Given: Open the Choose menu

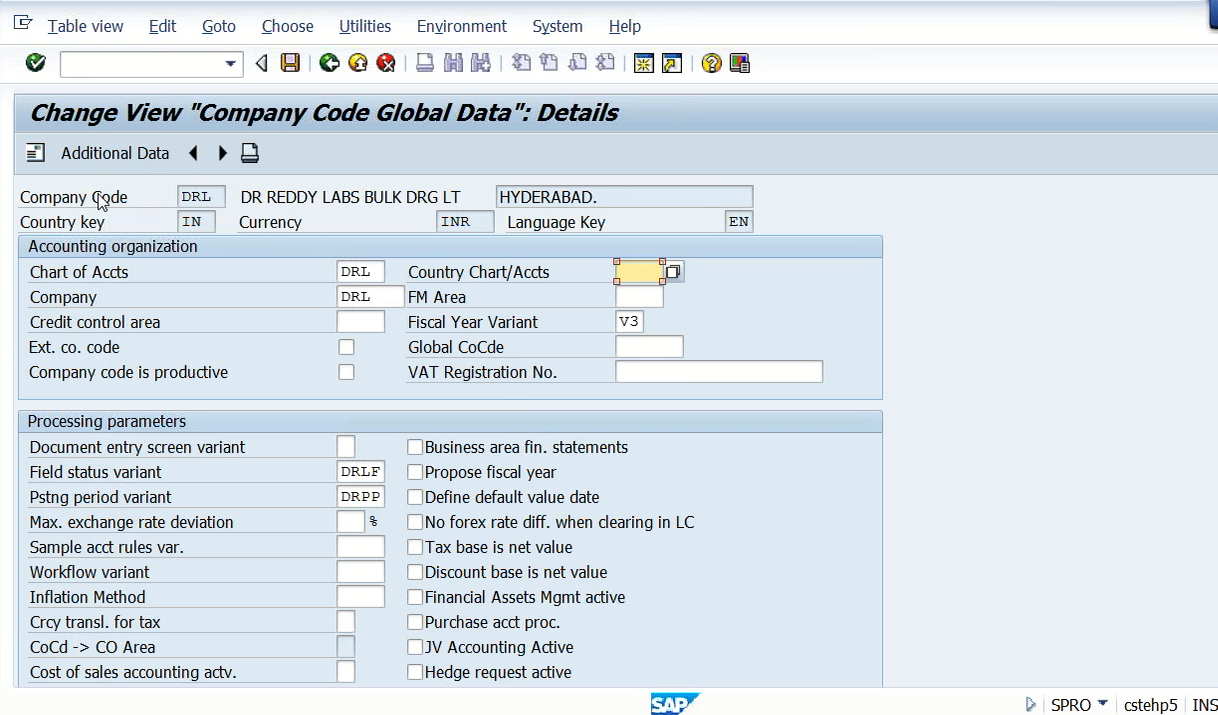Looking at the screenshot, I should 288,26.
